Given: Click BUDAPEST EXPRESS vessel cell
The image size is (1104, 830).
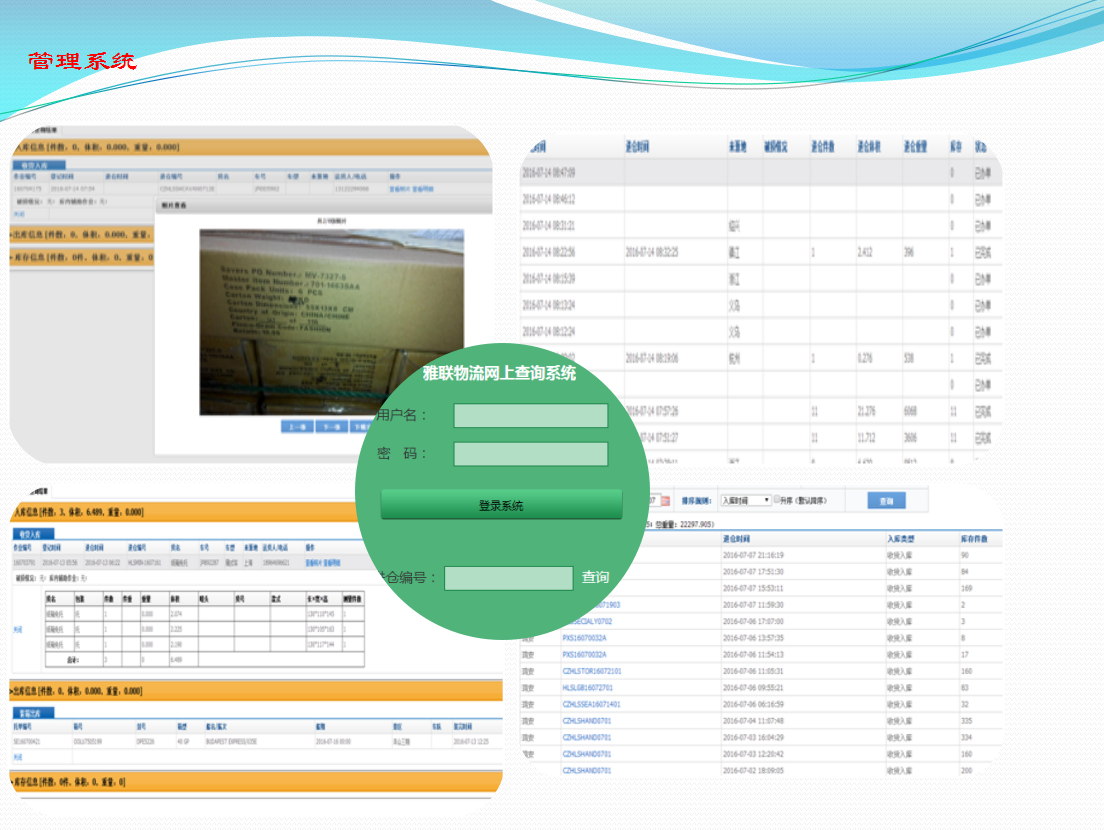Looking at the screenshot, I should click(x=231, y=742).
